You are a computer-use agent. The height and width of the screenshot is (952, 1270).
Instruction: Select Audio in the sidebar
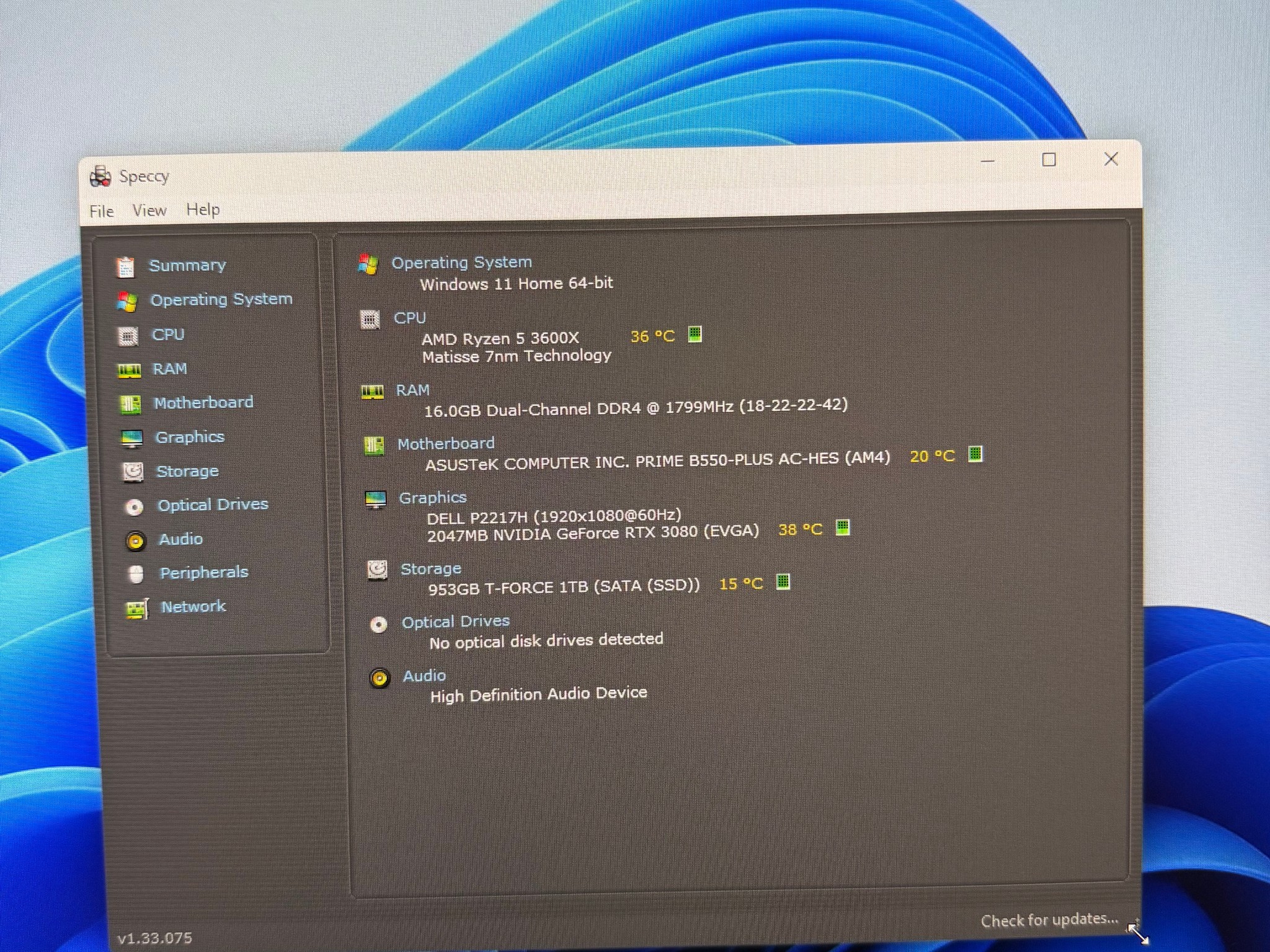click(x=180, y=539)
